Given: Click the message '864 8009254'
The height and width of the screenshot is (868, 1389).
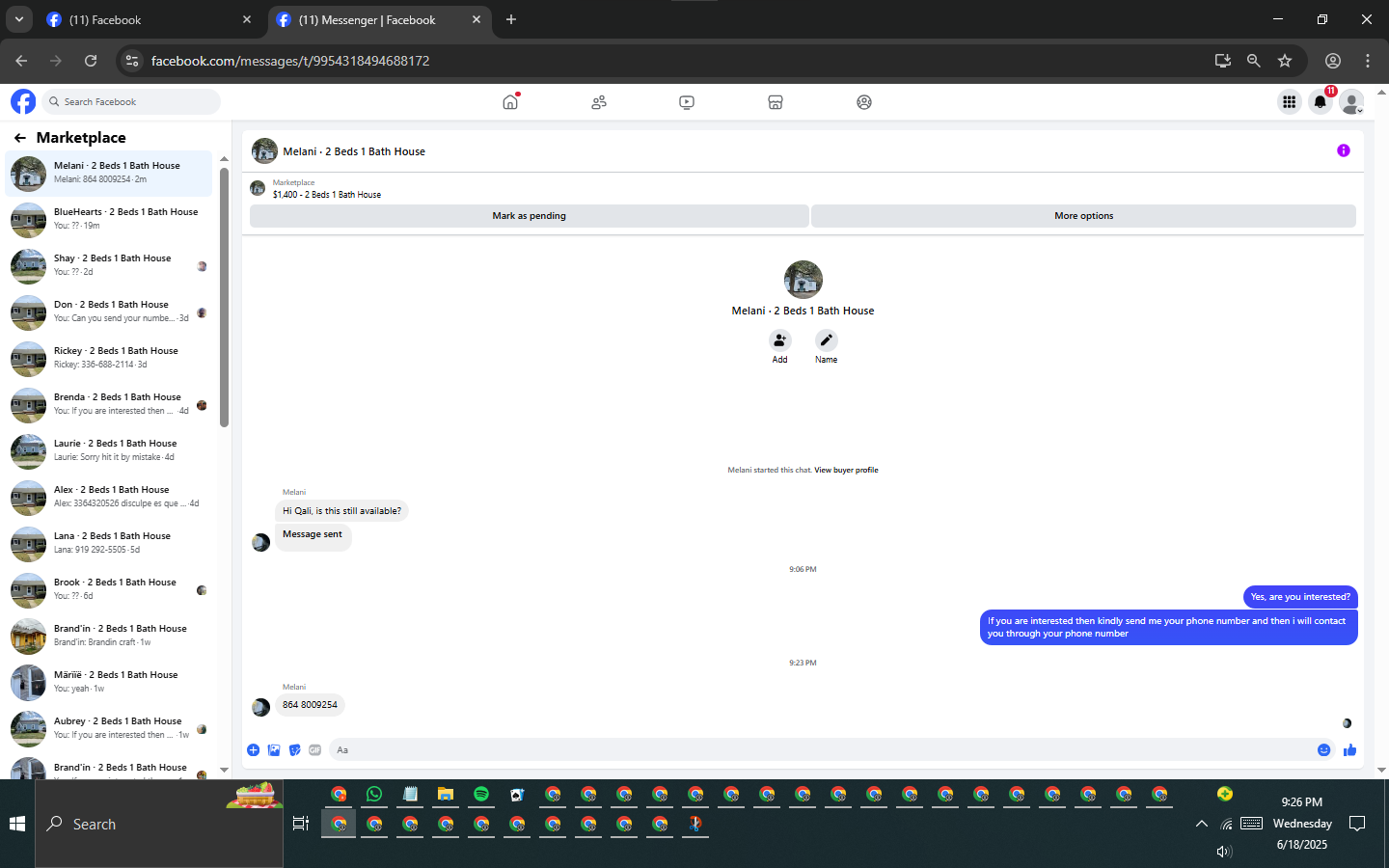Looking at the screenshot, I should [x=310, y=705].
